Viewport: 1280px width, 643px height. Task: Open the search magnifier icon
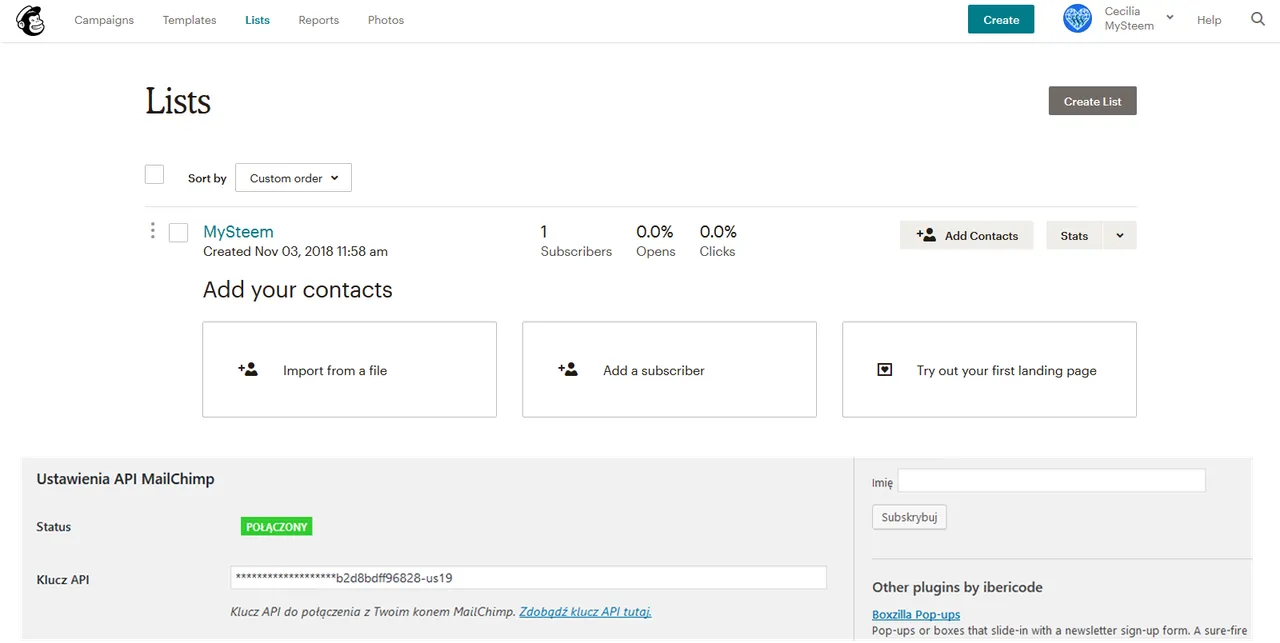pyautogui.click(x=1258, y=19)
